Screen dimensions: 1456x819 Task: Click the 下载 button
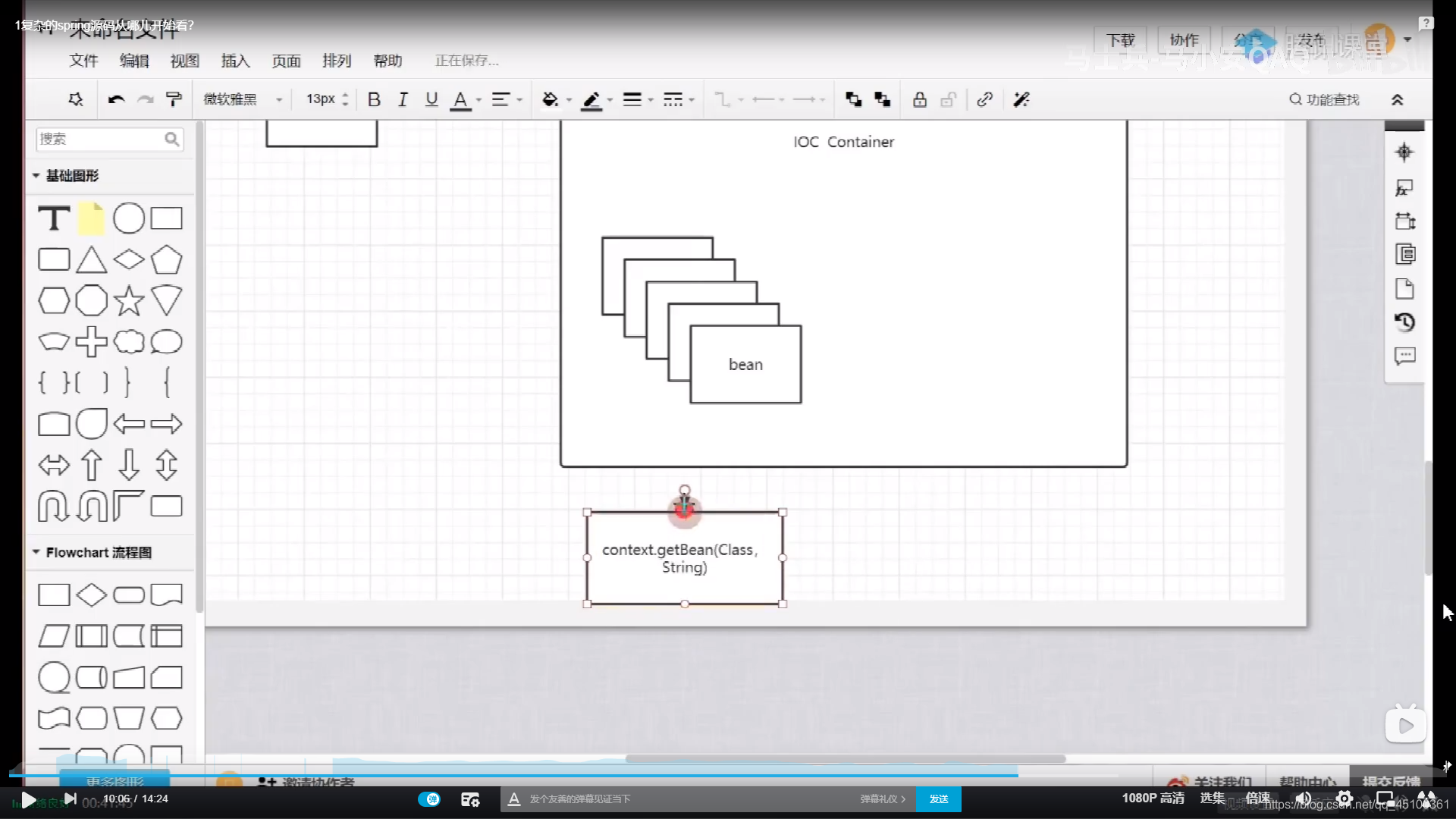(1120, 39)
